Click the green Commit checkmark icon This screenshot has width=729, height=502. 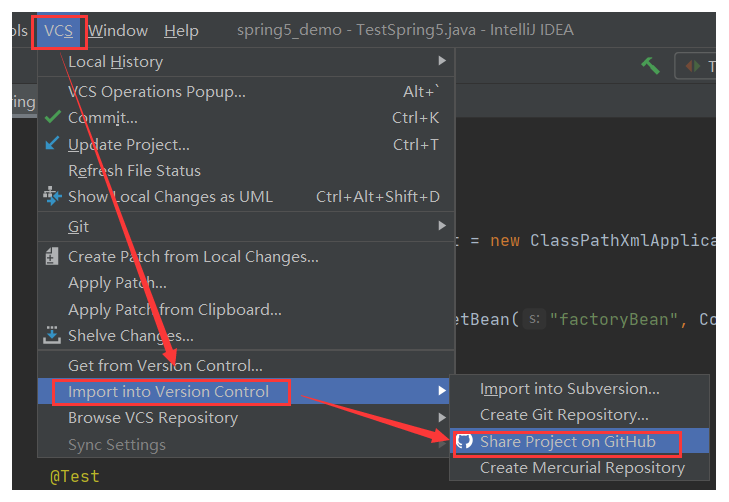(x=53, y=117)
